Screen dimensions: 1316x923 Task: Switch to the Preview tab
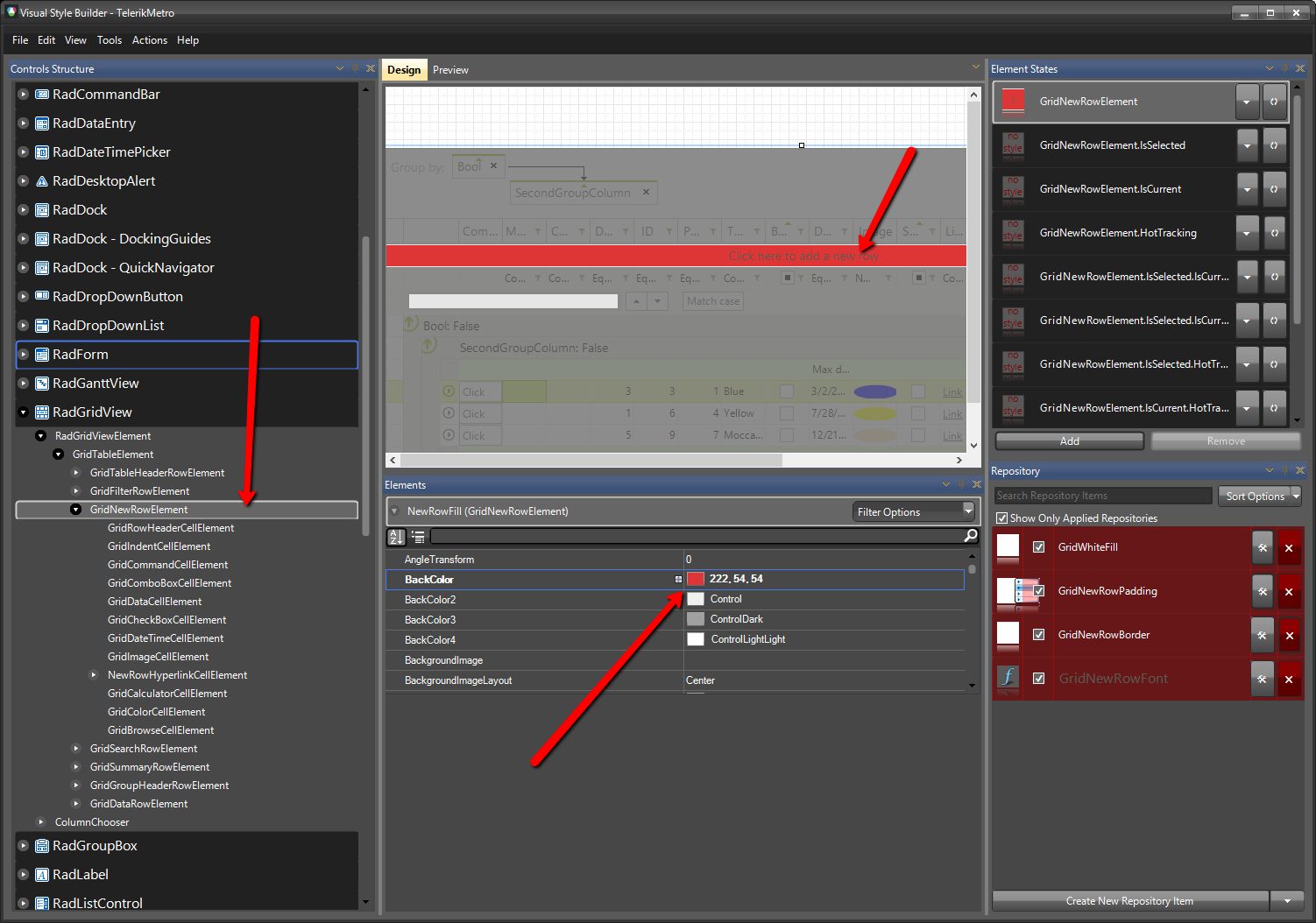click(x=450, y=70)
